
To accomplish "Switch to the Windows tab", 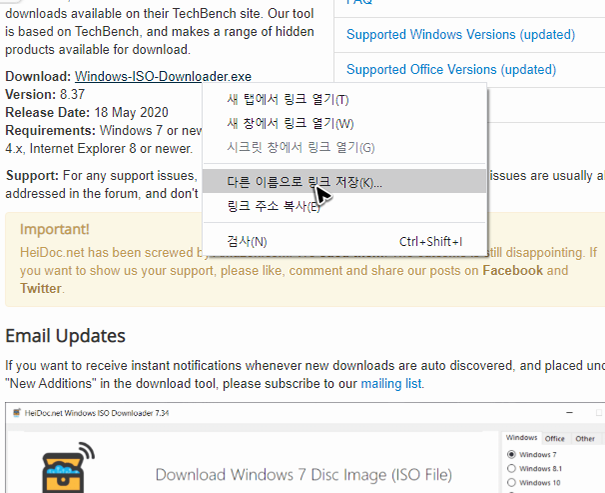I will [521, 438].
